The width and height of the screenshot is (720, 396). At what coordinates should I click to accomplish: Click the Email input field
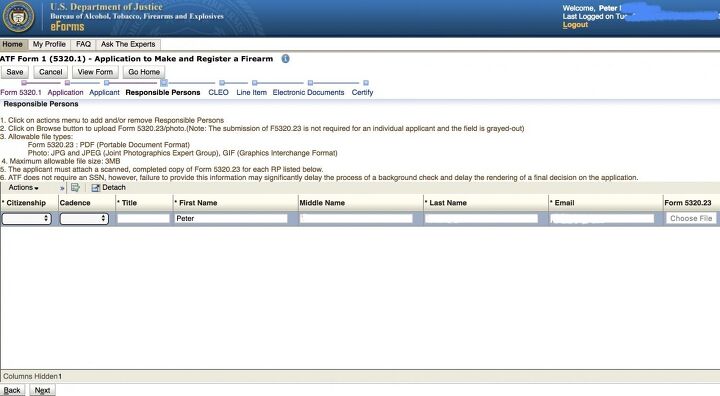tap(602, 219)
